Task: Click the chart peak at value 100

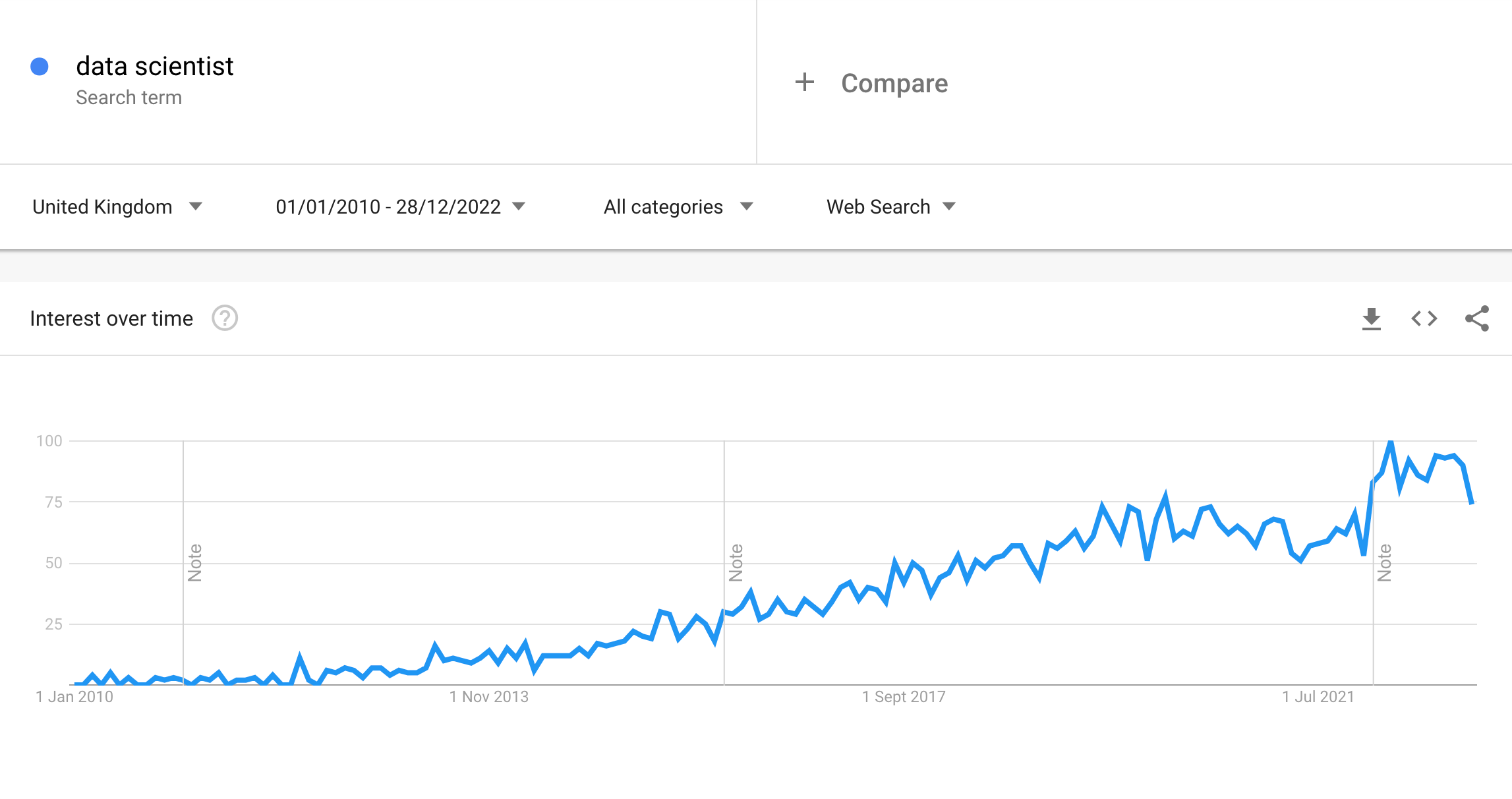Action: (x=1391, y=442)
